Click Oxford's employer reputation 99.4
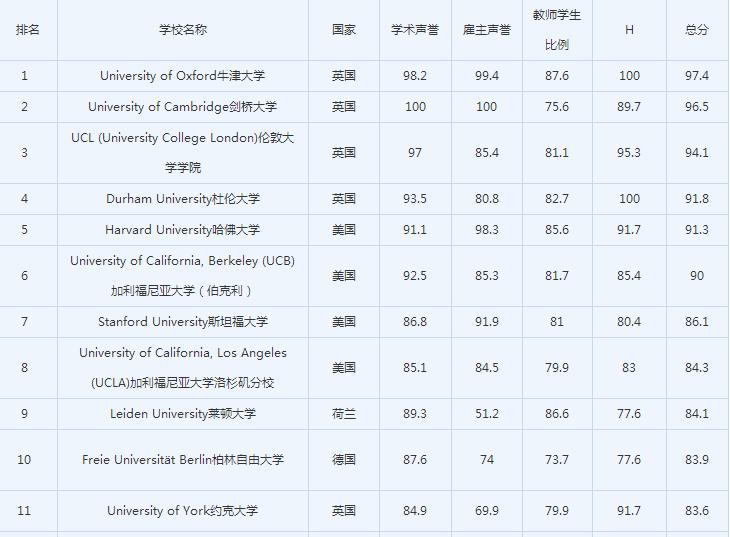 coord(487,76)
